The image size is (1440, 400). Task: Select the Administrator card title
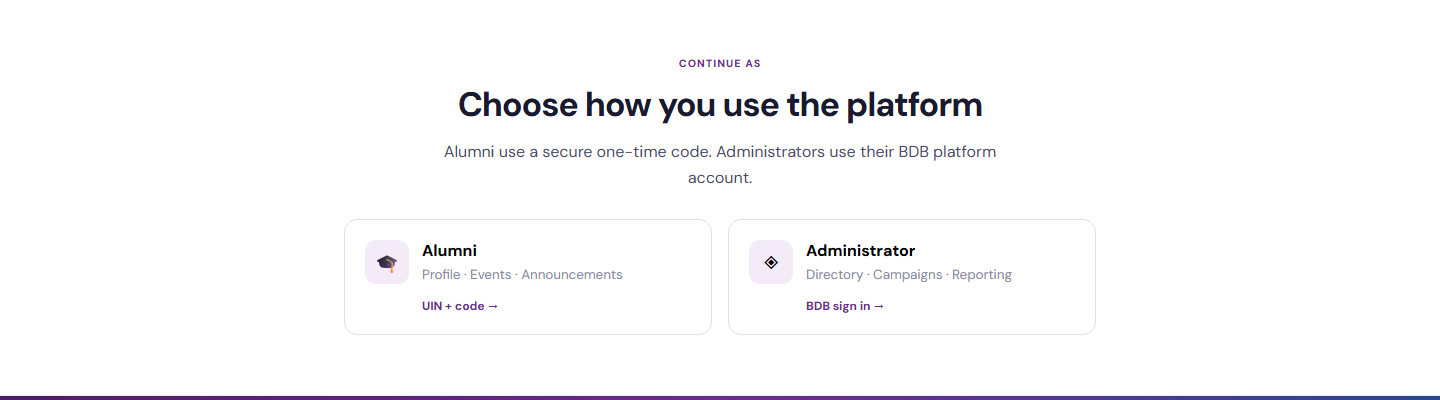pos(860,251)
